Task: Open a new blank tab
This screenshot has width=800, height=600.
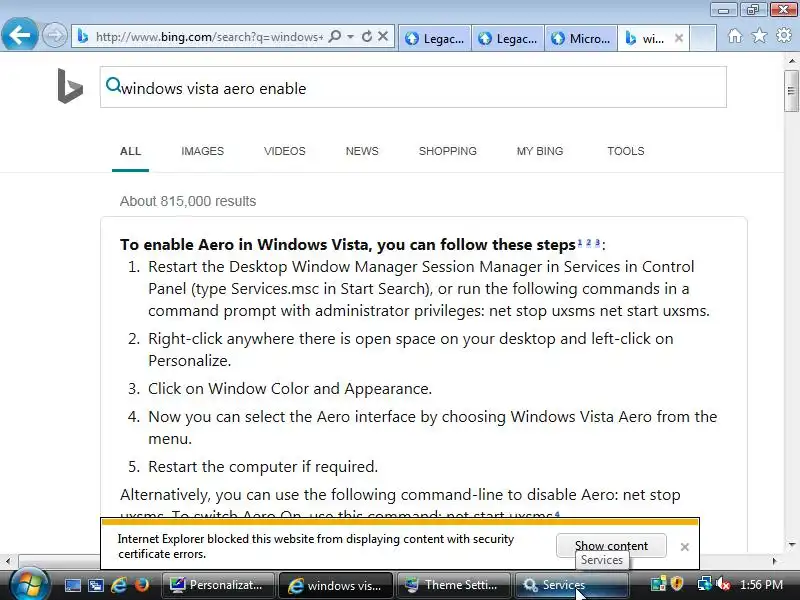Action: [x=703, y=38]
